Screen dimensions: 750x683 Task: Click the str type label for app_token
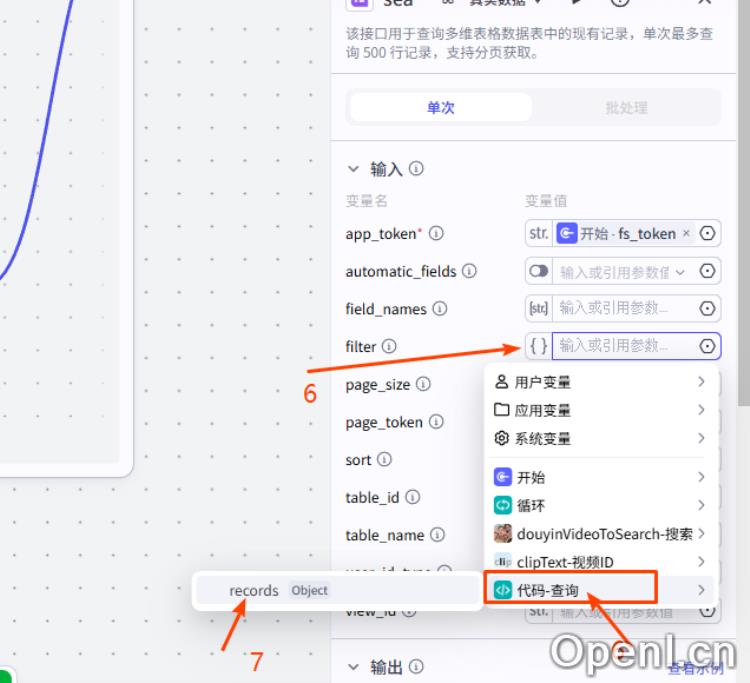539,233
